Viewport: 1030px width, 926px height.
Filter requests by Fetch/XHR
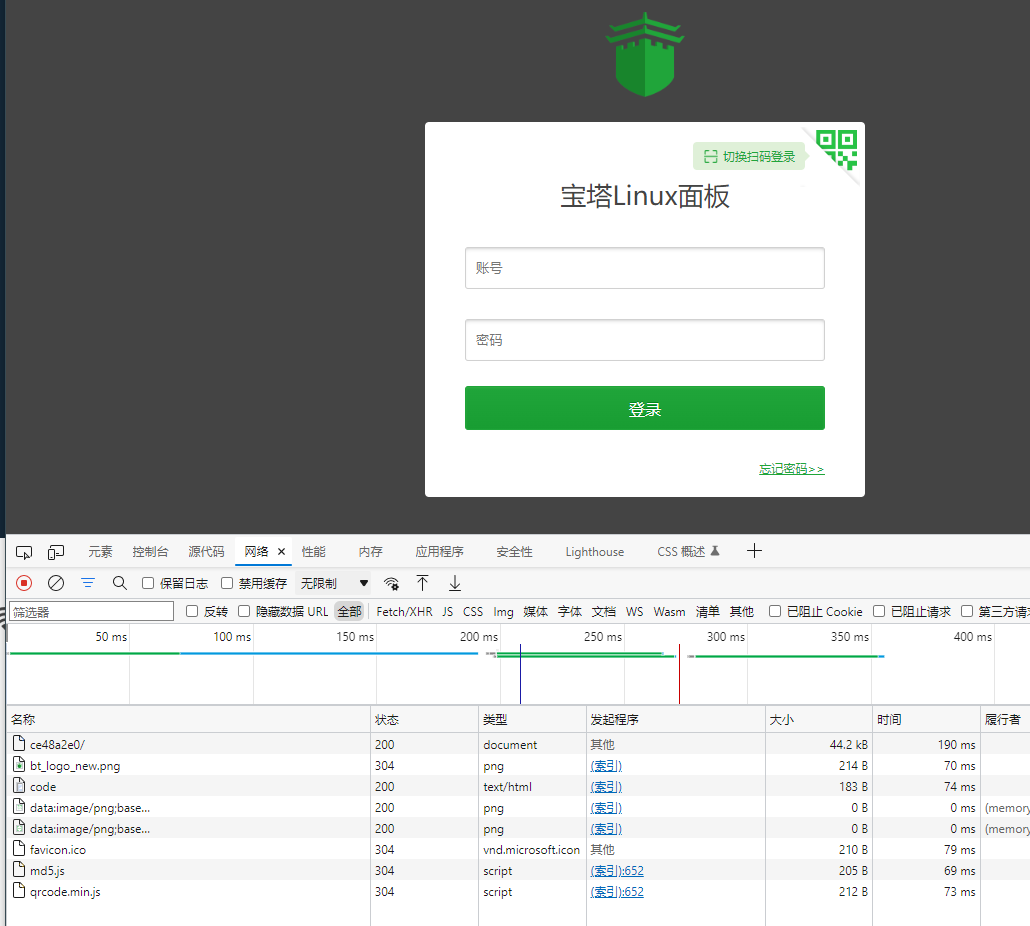tap(404, 611)
